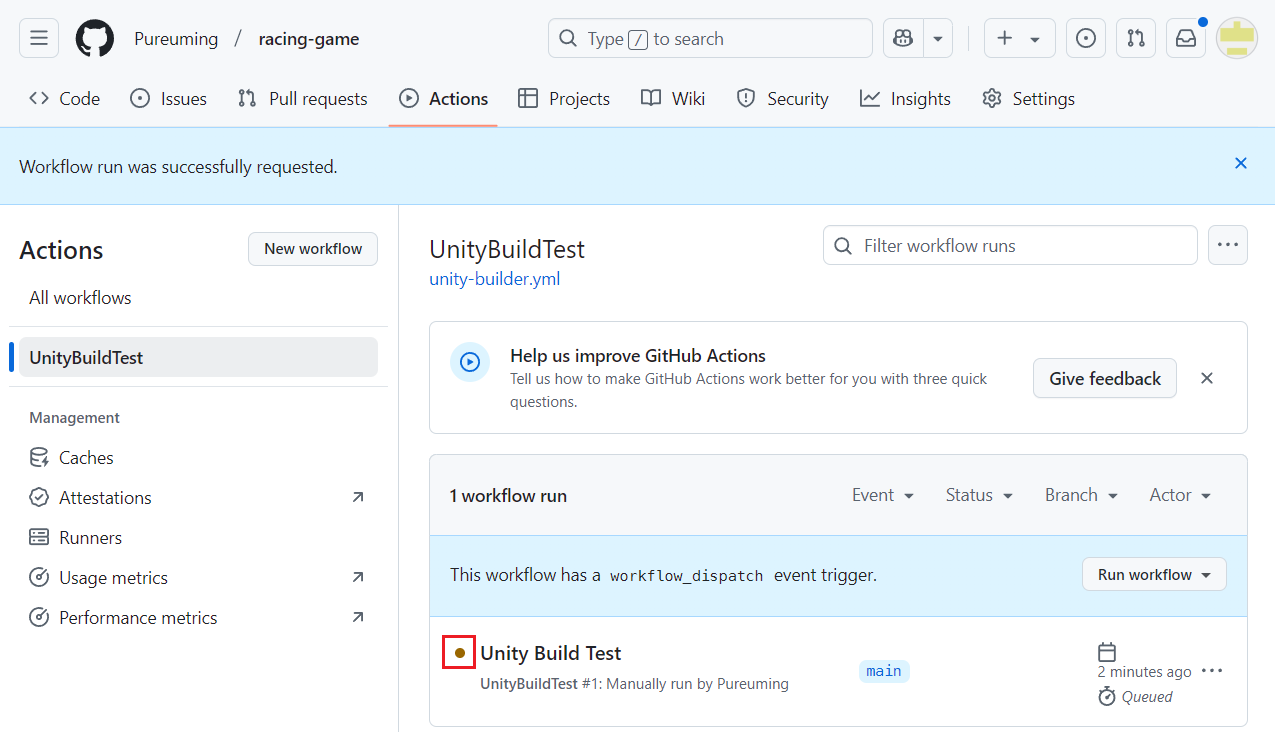Screen dimensions: 1275x732
Task: Click the "2 minutes ago" timestamp
Action: click(1145, 672)
